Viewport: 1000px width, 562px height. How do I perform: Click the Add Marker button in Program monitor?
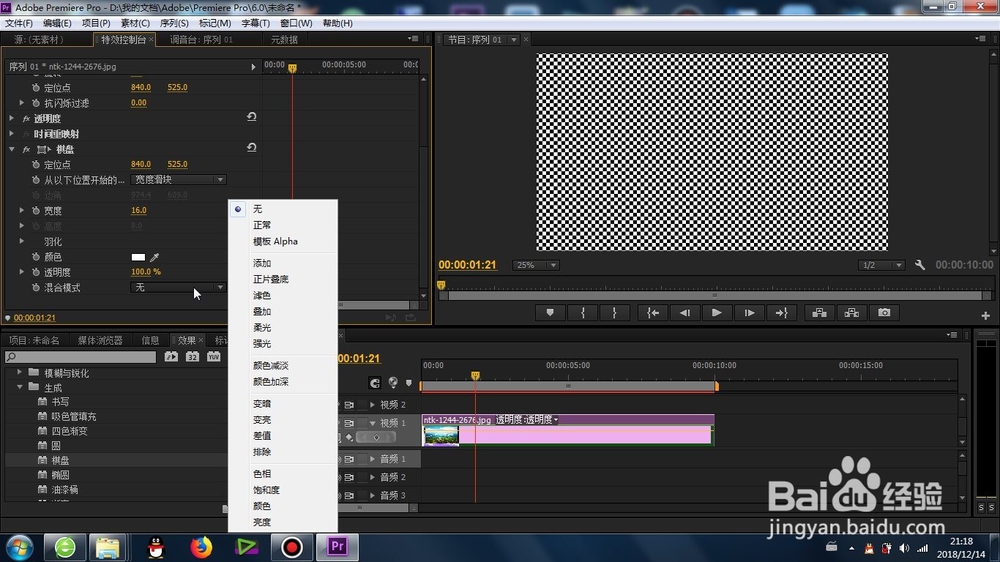[x=550, y=313]
